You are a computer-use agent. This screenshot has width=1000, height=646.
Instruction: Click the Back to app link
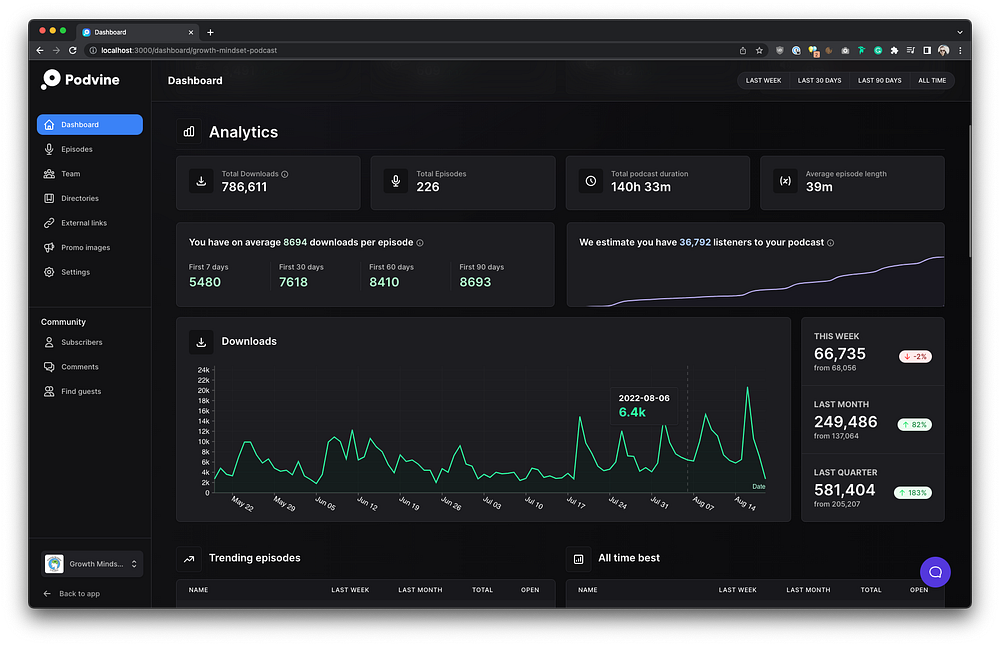(78, 594)
